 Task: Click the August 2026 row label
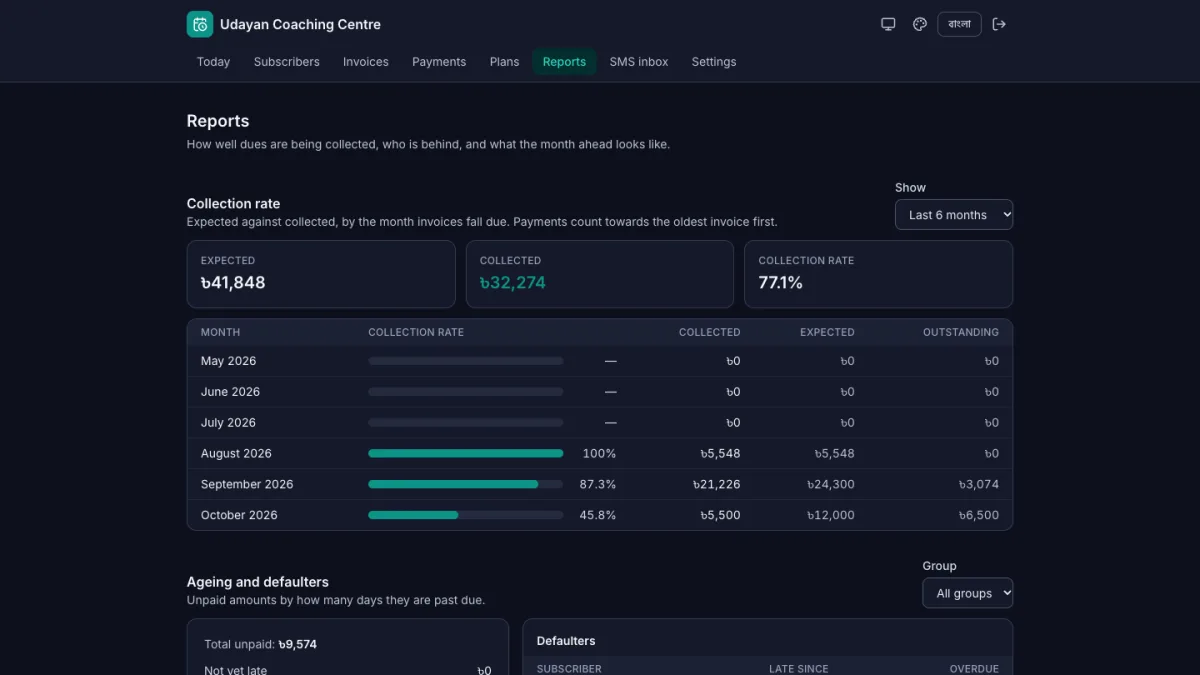236,454
